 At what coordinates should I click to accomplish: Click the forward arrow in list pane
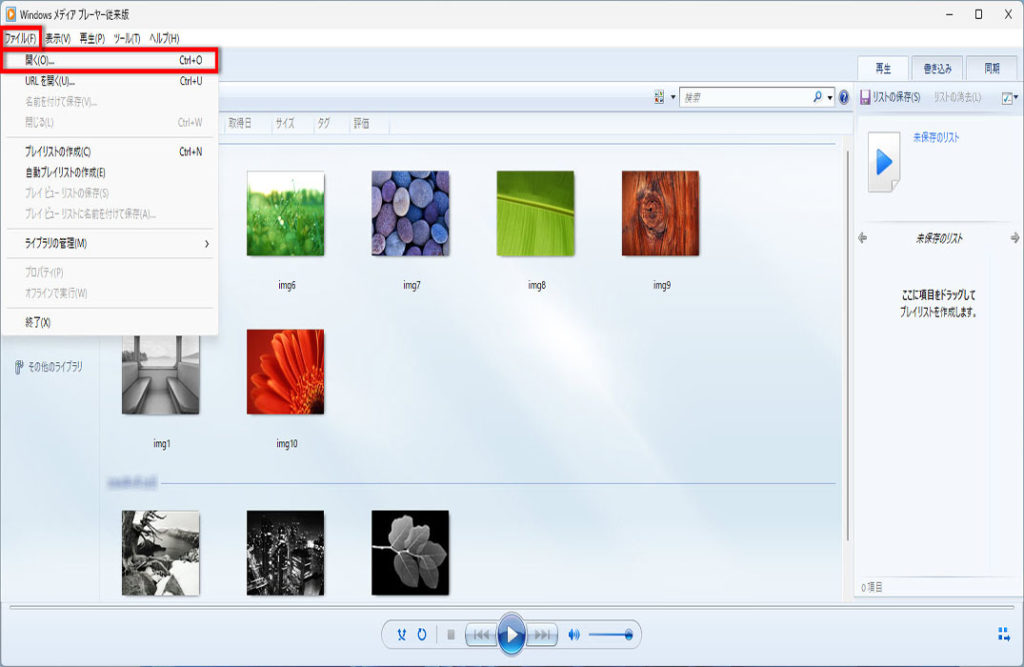tap(1014, 238)
